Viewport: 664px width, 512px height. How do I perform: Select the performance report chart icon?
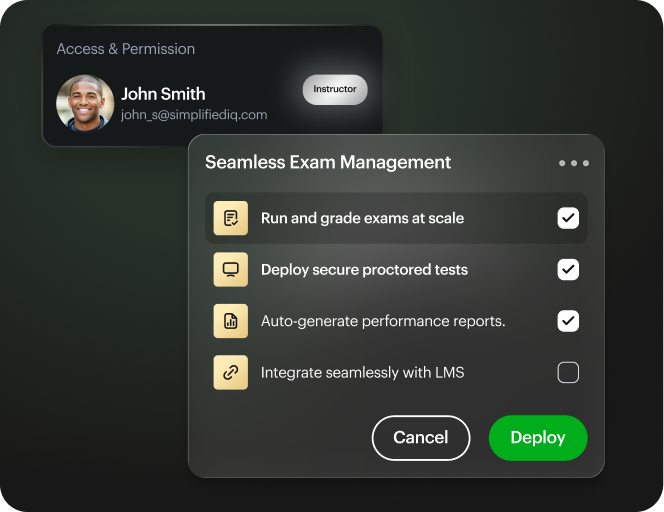[x=230, y=321]
